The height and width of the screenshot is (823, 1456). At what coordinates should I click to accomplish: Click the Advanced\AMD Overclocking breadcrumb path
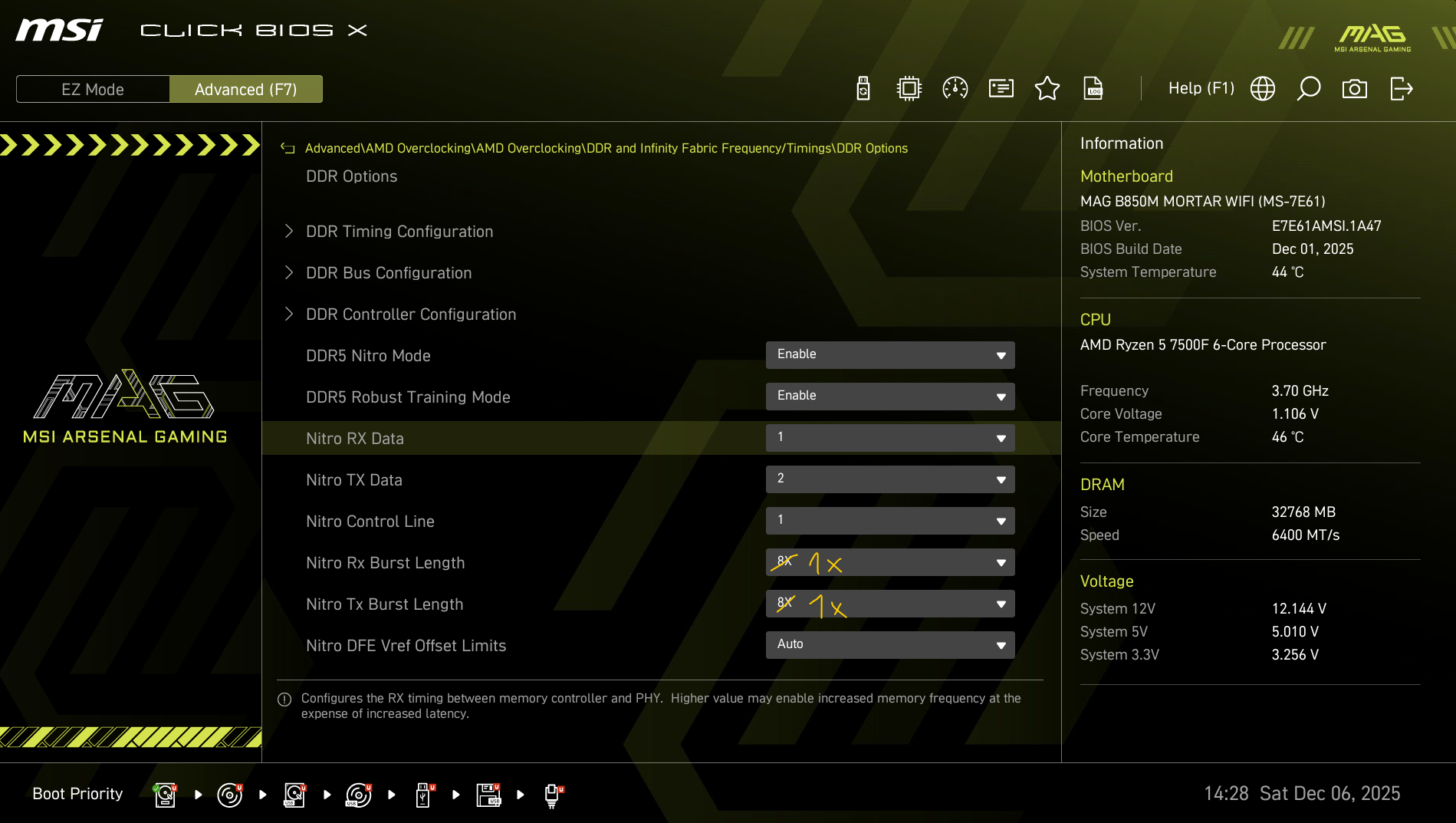(606, 148)
